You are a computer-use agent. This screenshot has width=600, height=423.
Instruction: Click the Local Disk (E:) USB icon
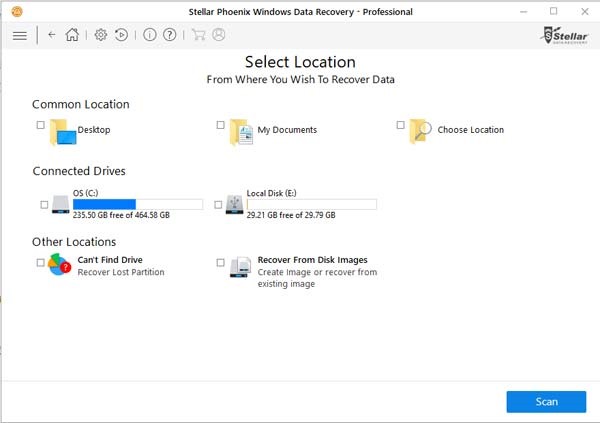click(x=234, y=204)
